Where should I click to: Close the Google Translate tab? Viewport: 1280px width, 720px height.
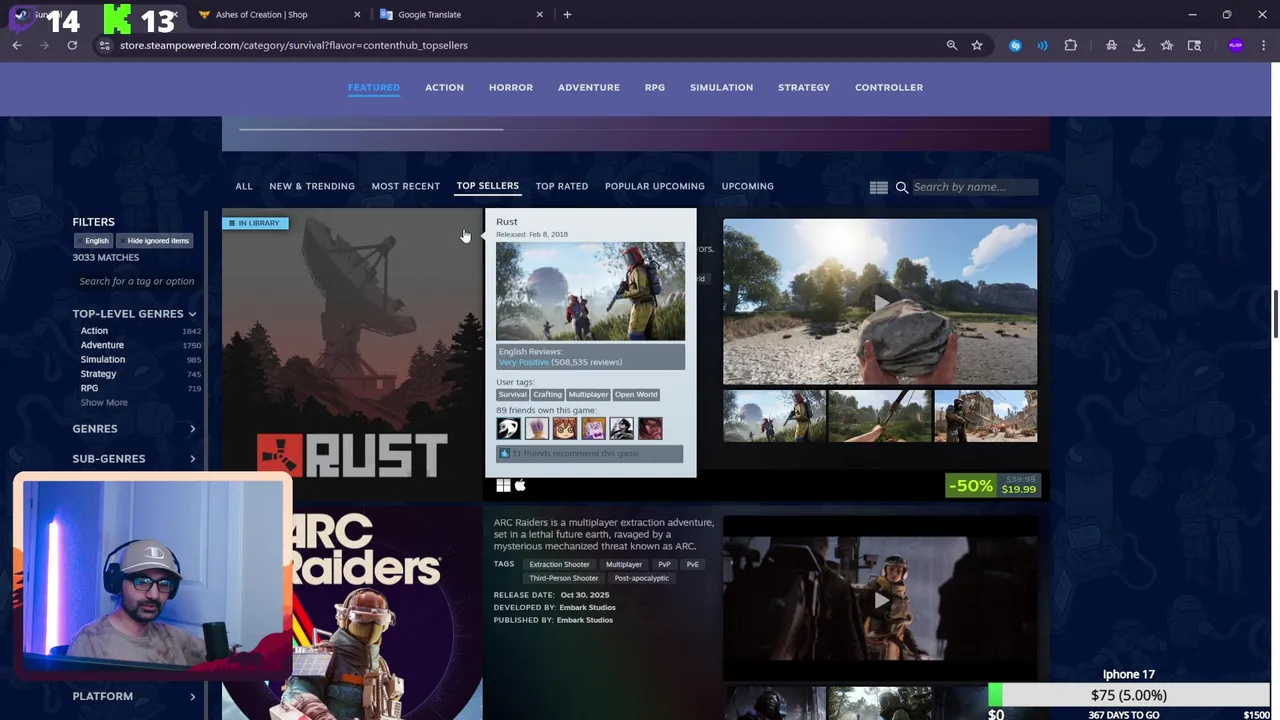click(x=540, y=14)
